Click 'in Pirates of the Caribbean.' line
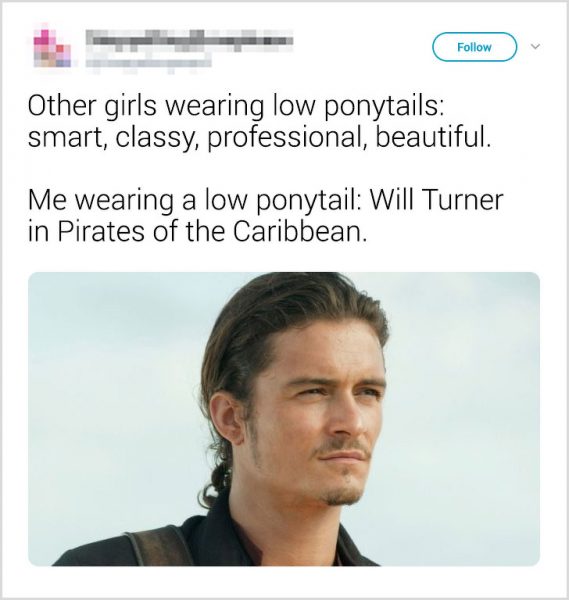569x600 pixels. [x=198, y=231]
